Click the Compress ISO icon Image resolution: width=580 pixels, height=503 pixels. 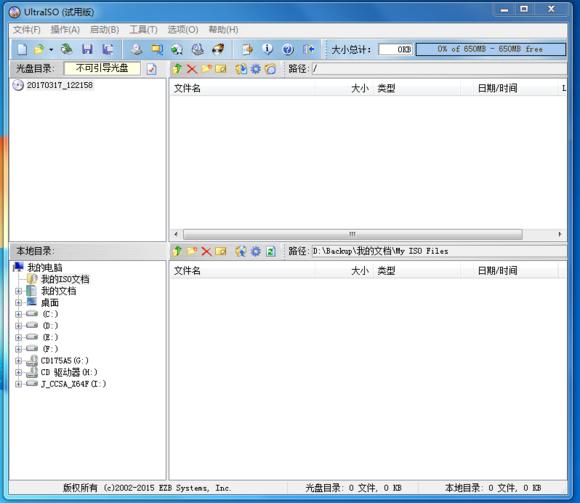(x=157, y=49)
